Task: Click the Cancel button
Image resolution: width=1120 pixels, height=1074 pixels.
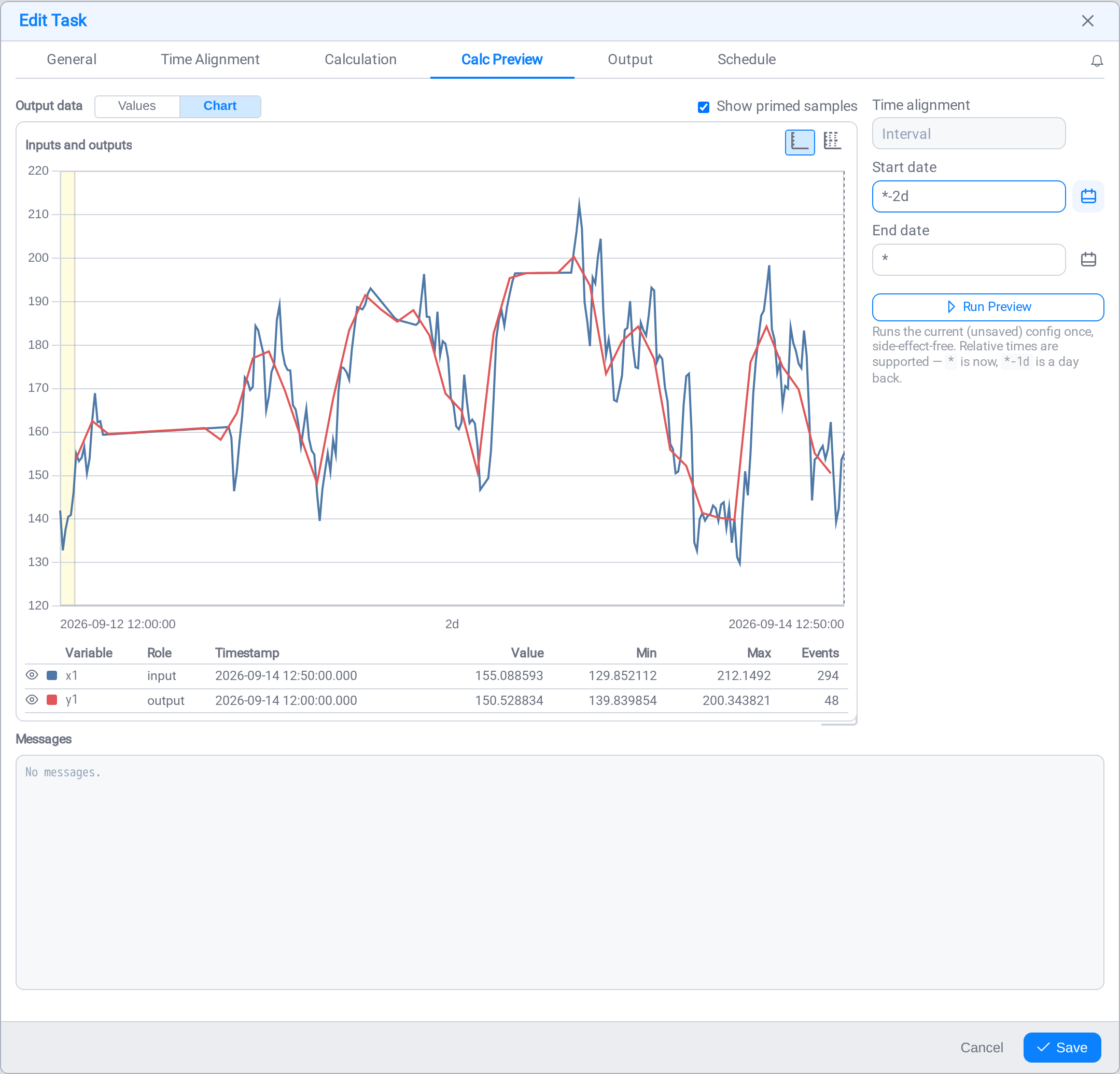Action: coord(981,1047)
